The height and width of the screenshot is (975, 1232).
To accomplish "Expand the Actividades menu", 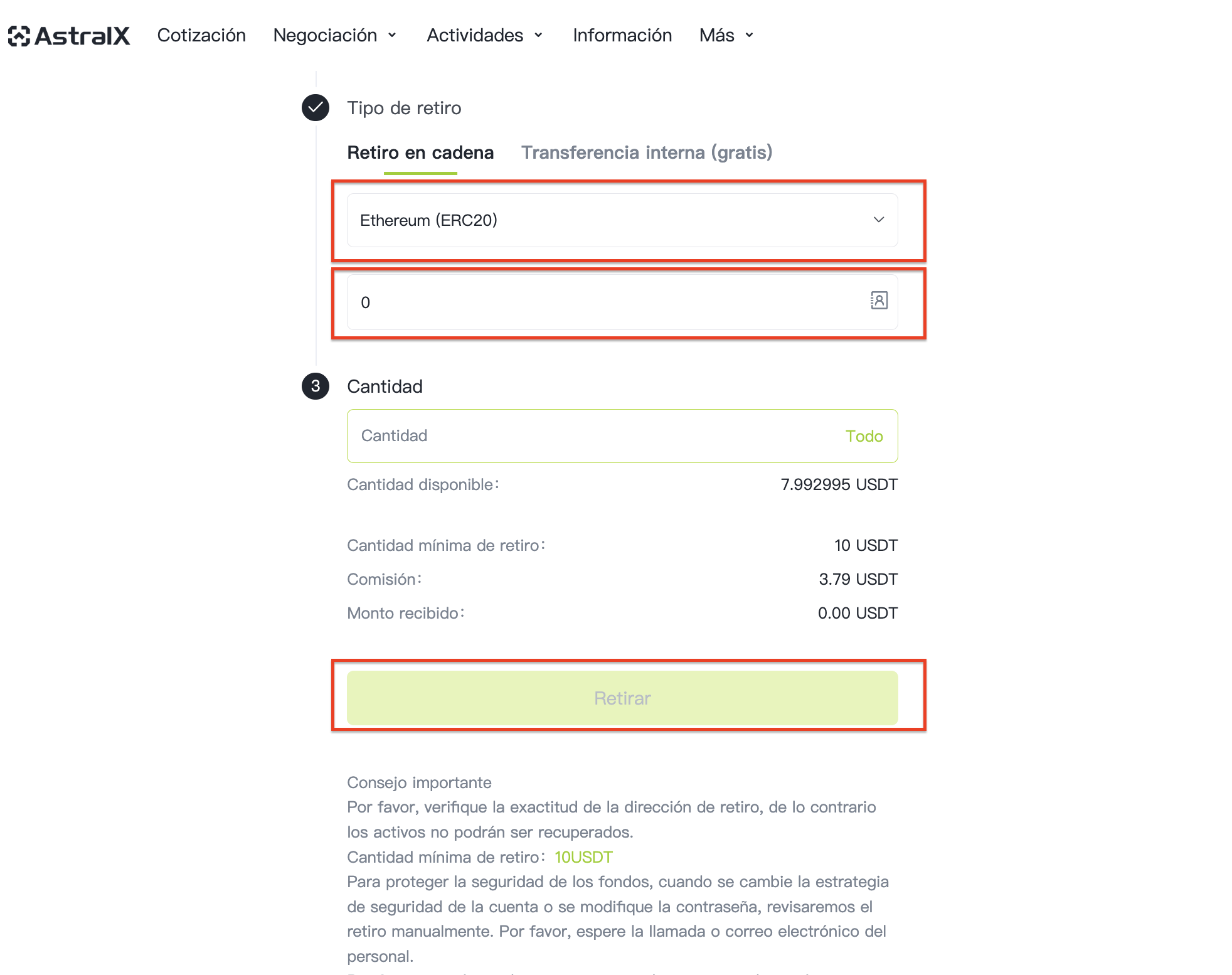I will click(485, 35).
